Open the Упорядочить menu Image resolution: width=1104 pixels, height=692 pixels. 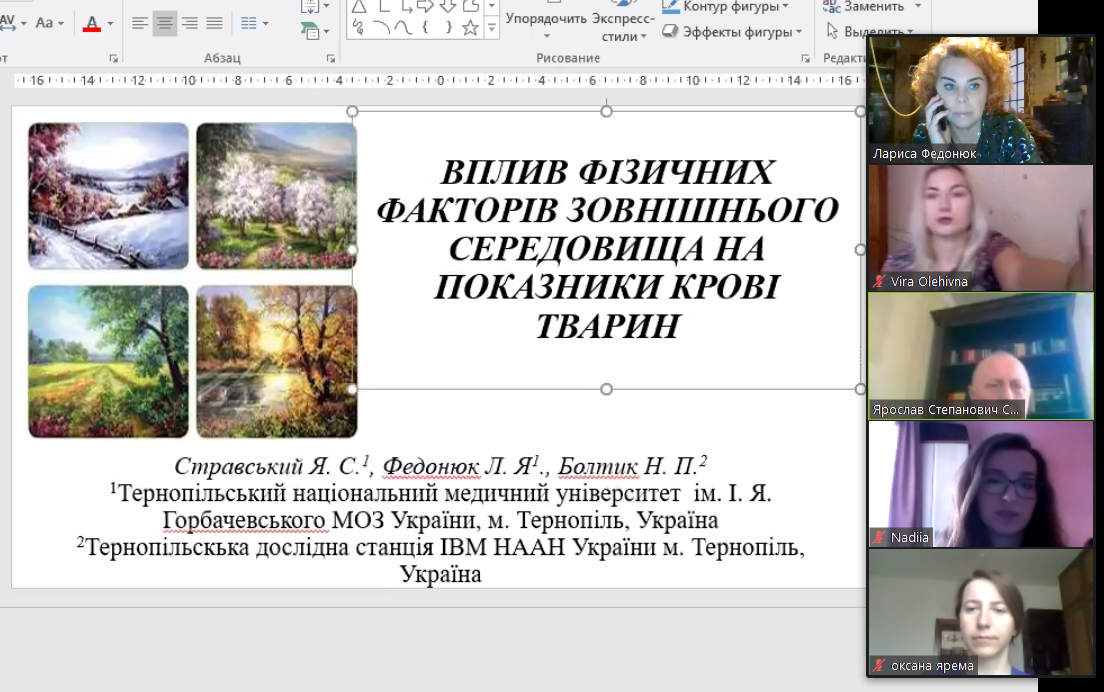(x=546, y=18)
